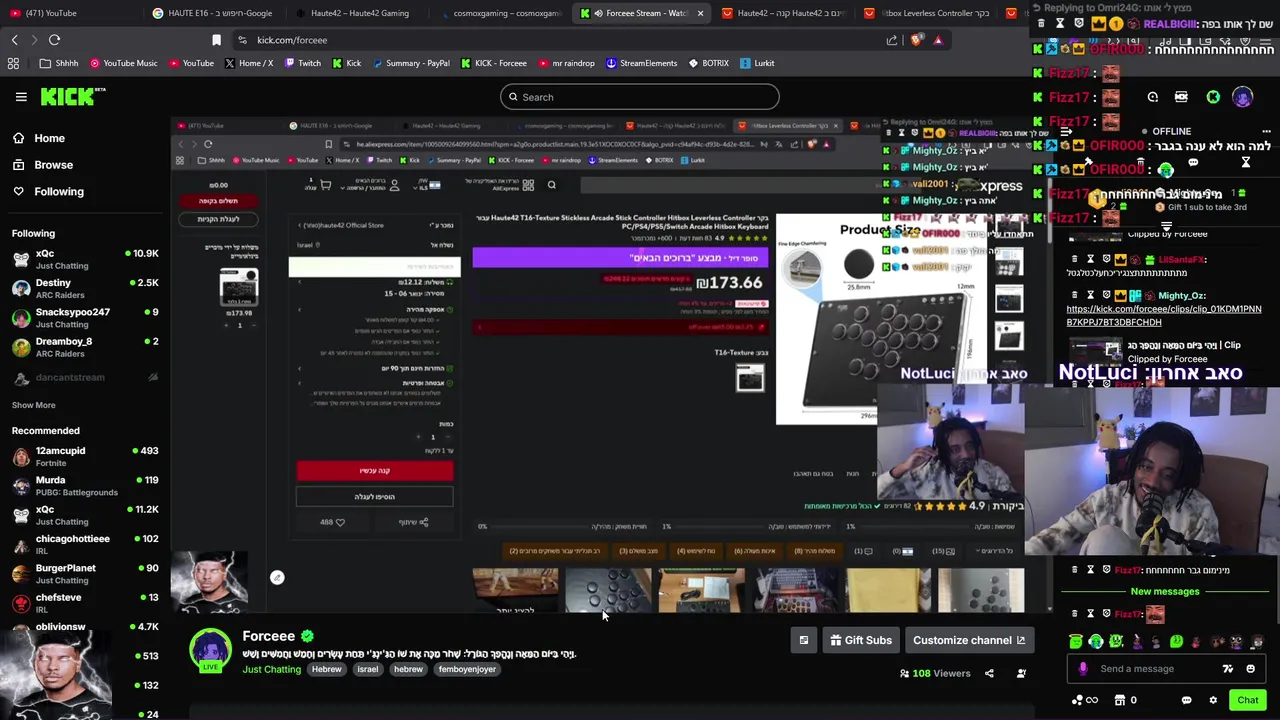Screen dimensions: 1280x720
Task: Click the femboyenjoyer stream tag
Action: tap(467, 669)
